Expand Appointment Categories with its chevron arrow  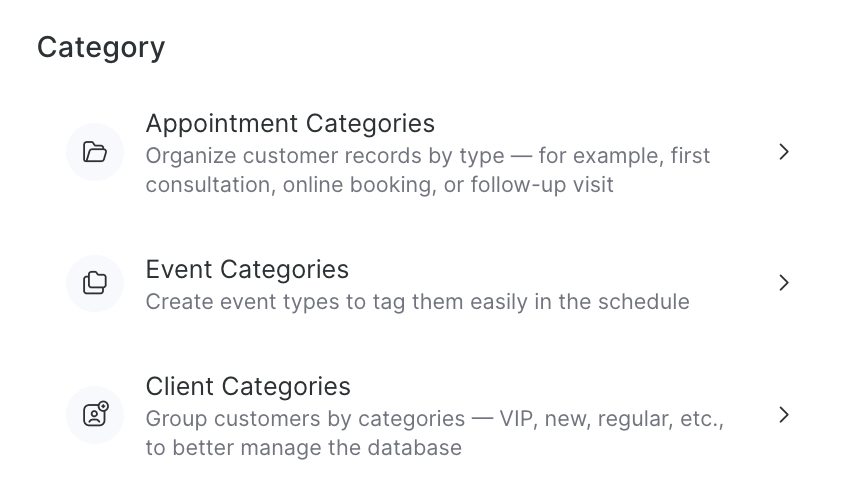coord(784,152)
